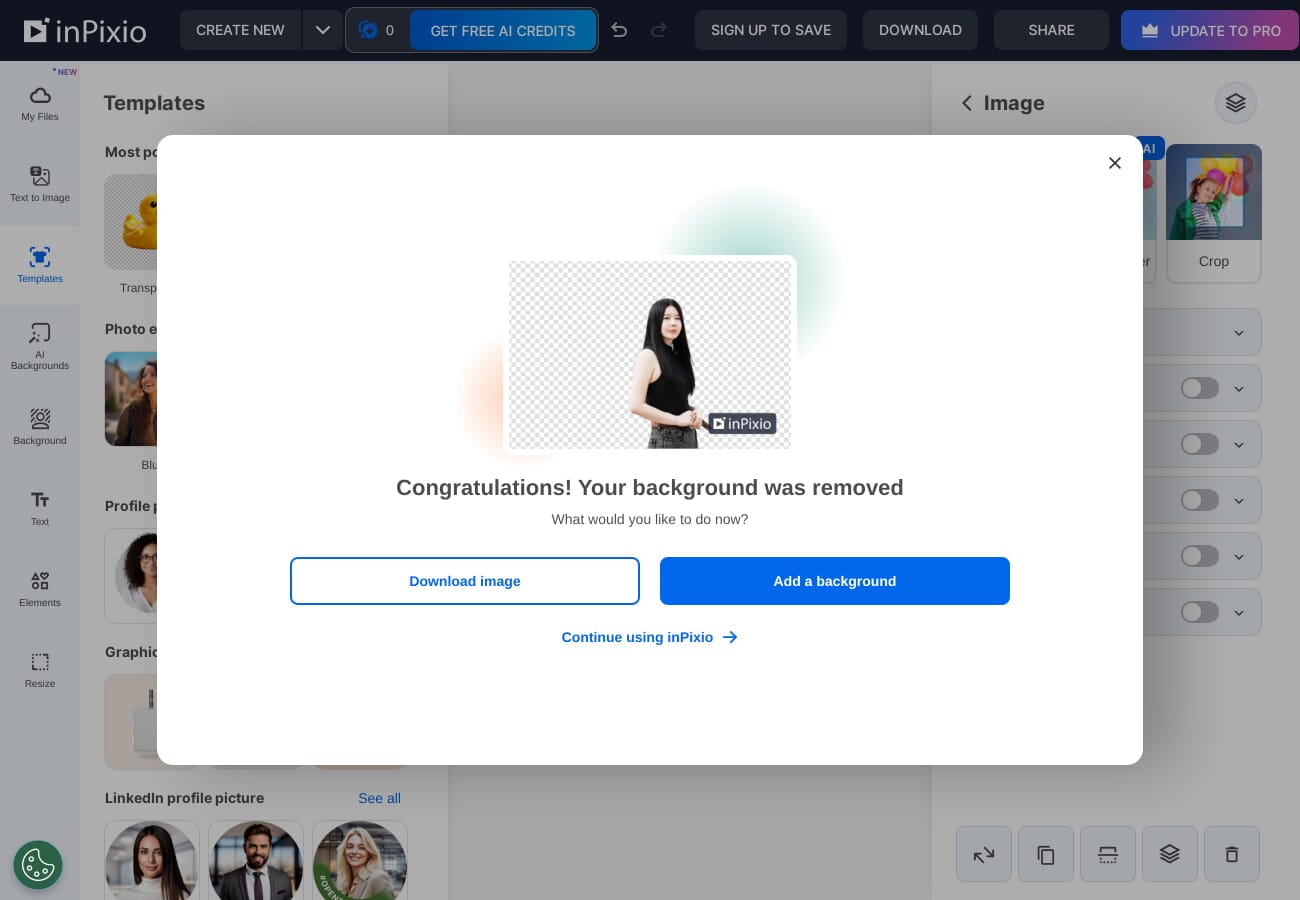This screenshot has height=900, width=1300.
Task: Select Text to Image tool
Action: [x=40, y=184]
